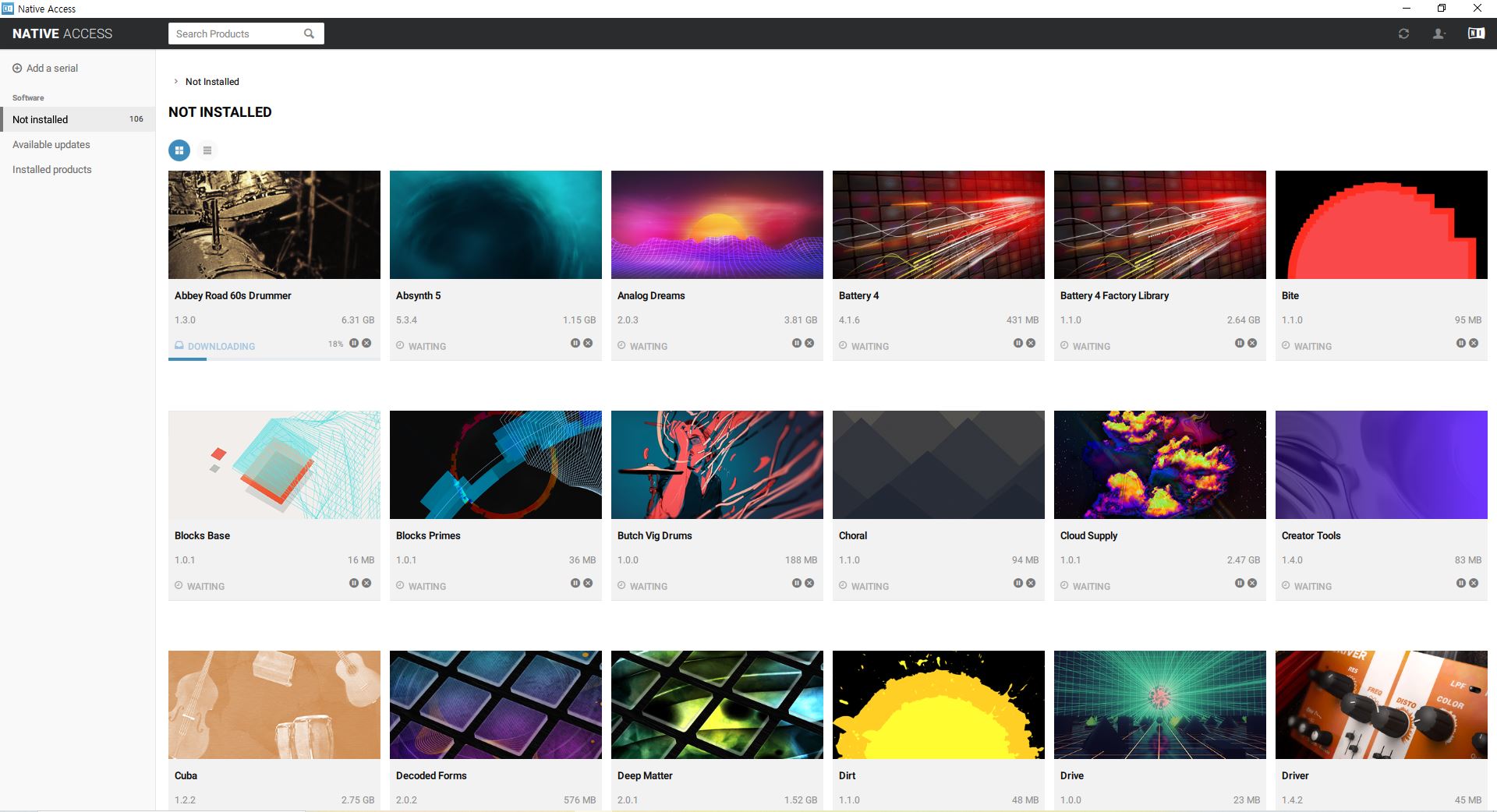This screenshot has width=1497, height=812.
Task: Click Creator Tools version 1.4.0
Action: tap(1292, 560)
